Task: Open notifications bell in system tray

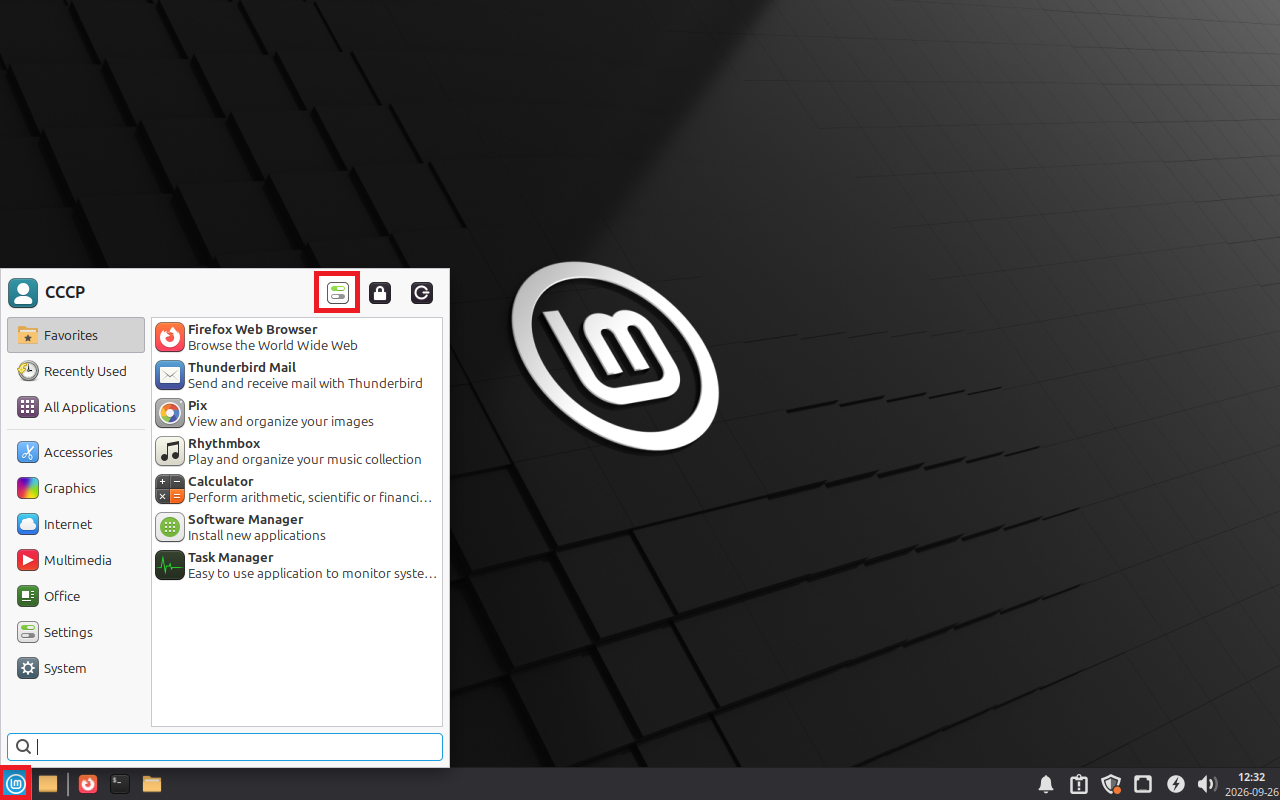Action: [x=1046, y=784]
